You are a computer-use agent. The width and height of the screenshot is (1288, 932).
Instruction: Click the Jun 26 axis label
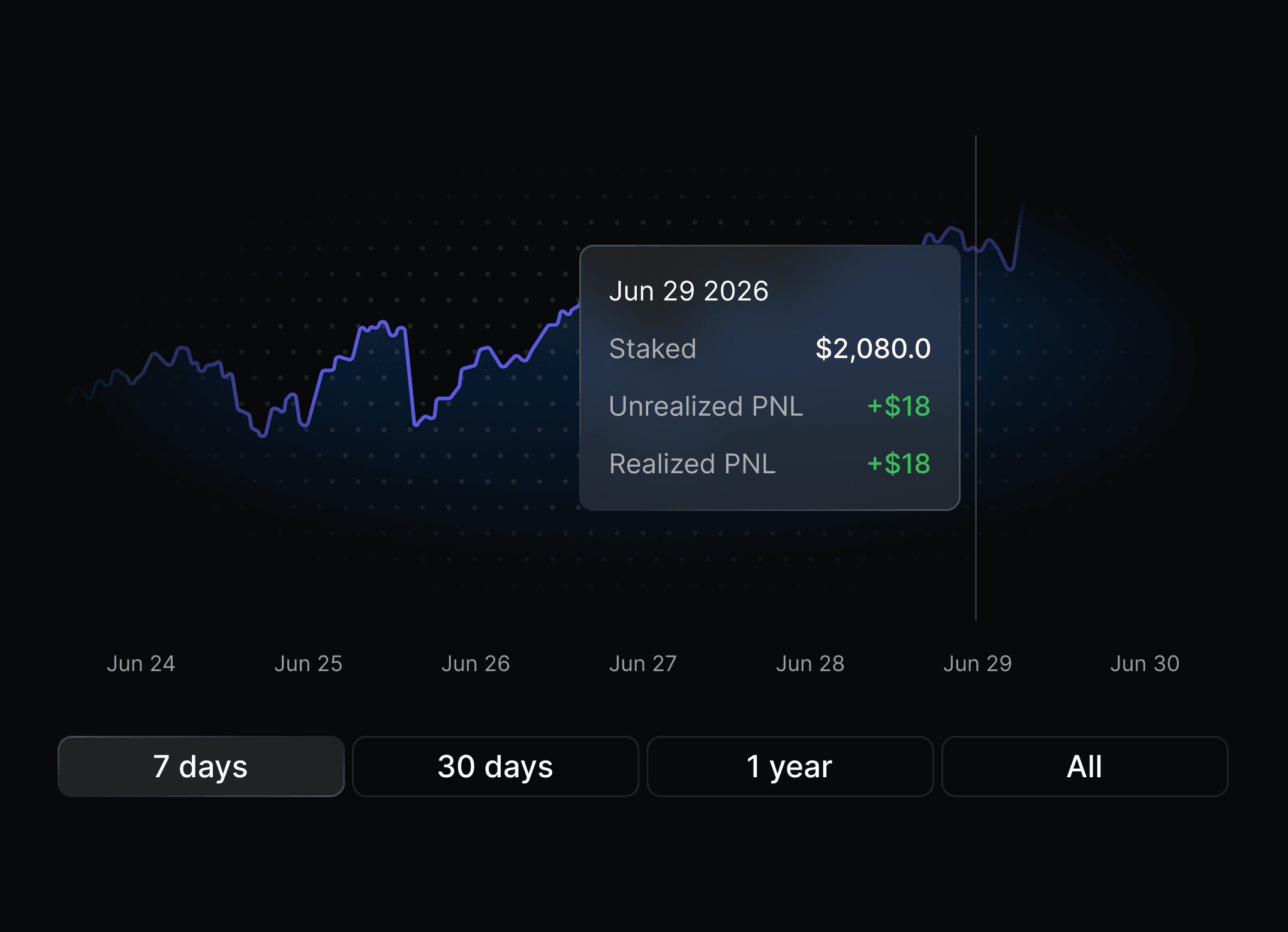pos(476,664)
